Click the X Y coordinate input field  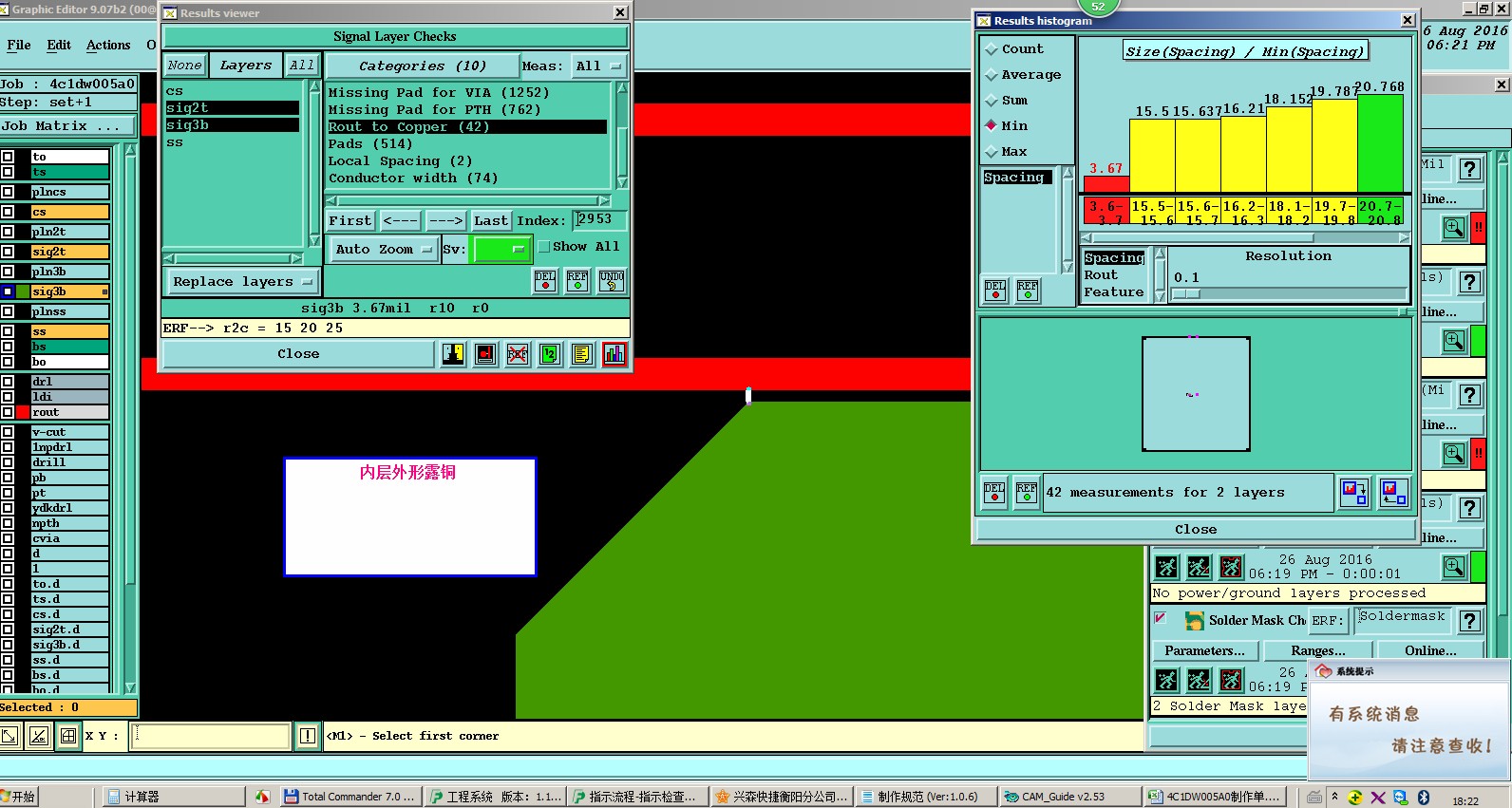[210, 736]
